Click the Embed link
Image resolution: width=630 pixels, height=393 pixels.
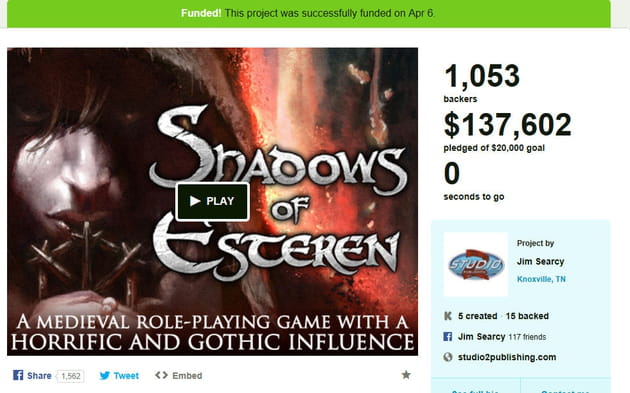coord(187,375)
